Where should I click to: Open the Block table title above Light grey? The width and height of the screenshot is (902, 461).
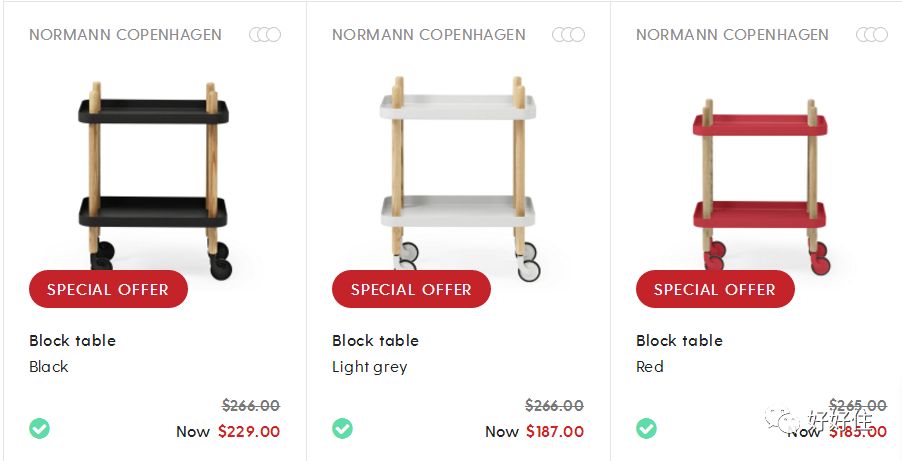pyautogui.click(x=375, y=341)
